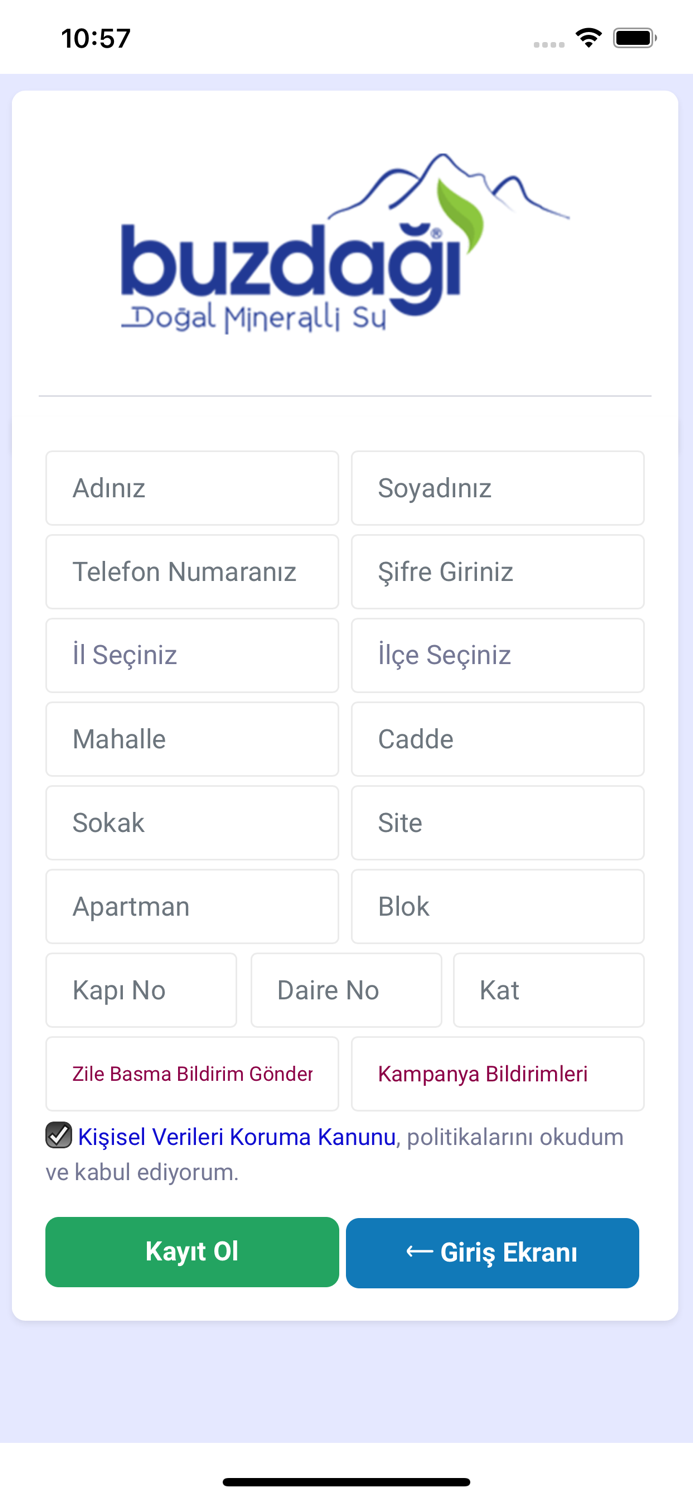Image resolution: width=693 pixels, height=1500 pixels.
Task: Tap the Kayıt Ol button
Action: pyautogui.click(x=192, y=1252)
